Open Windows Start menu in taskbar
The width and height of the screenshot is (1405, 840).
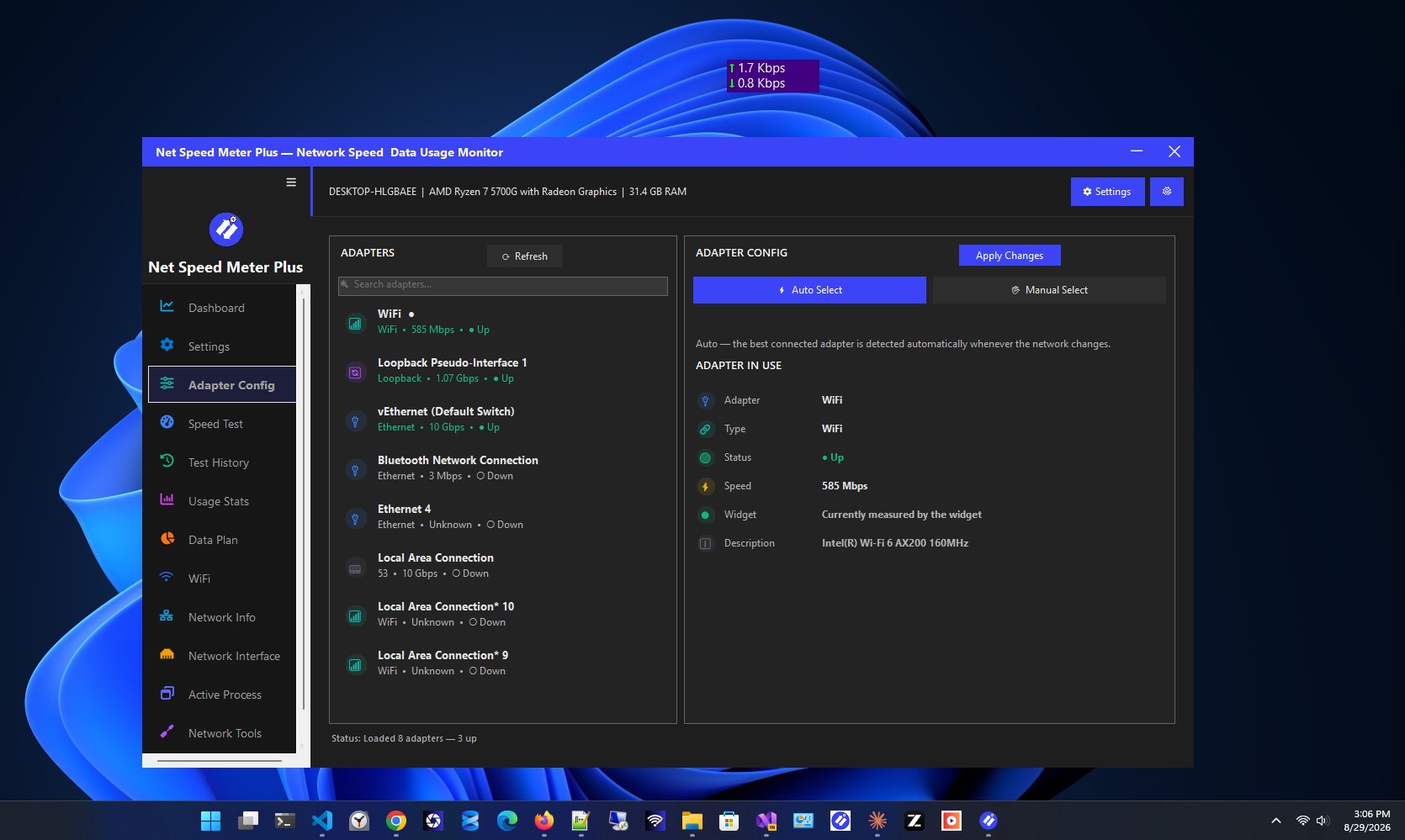click(x=210, y=821)
